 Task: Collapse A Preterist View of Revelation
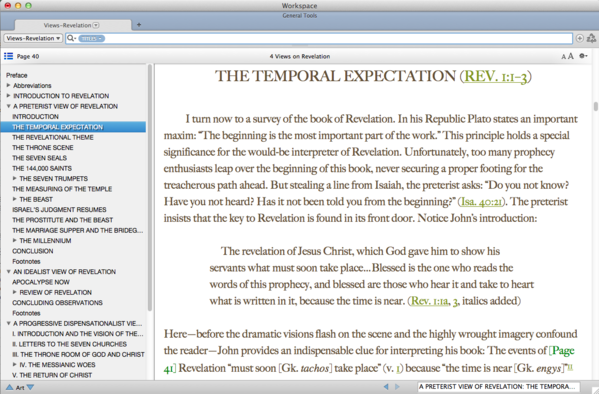pos(8,106)
